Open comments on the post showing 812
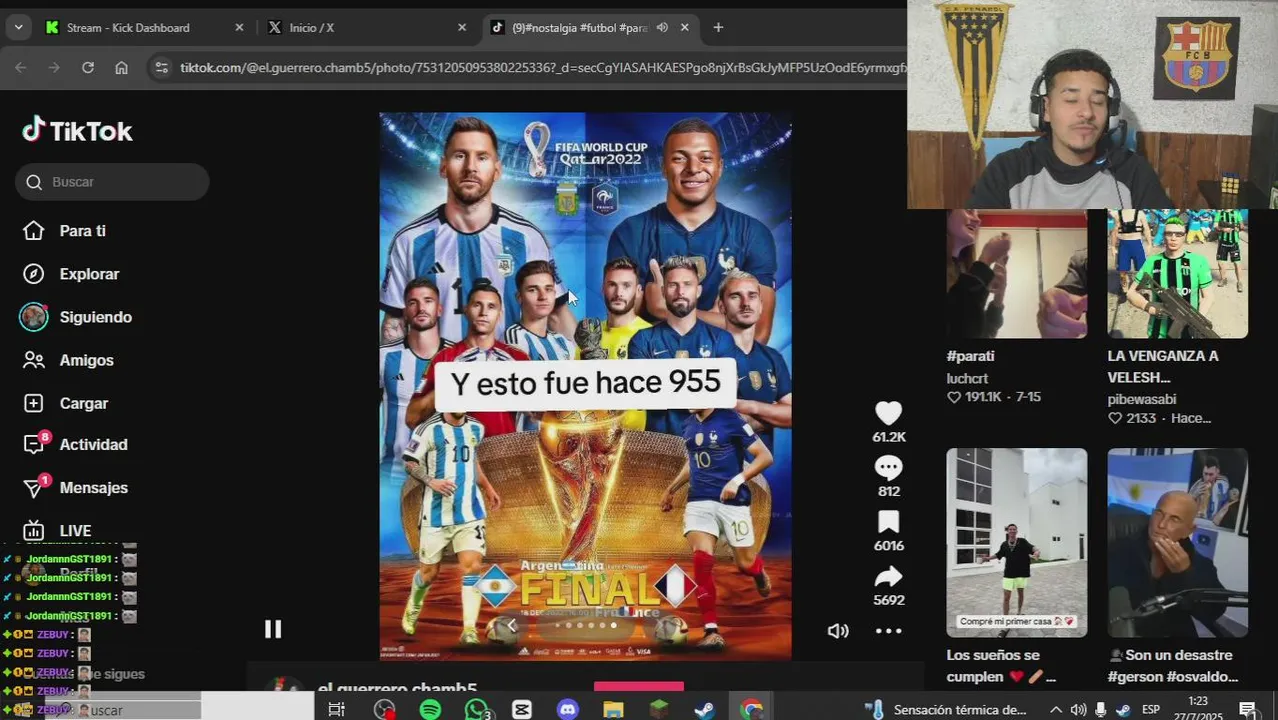The height and width of the screenshot is (720, 1278). [888, 468]
